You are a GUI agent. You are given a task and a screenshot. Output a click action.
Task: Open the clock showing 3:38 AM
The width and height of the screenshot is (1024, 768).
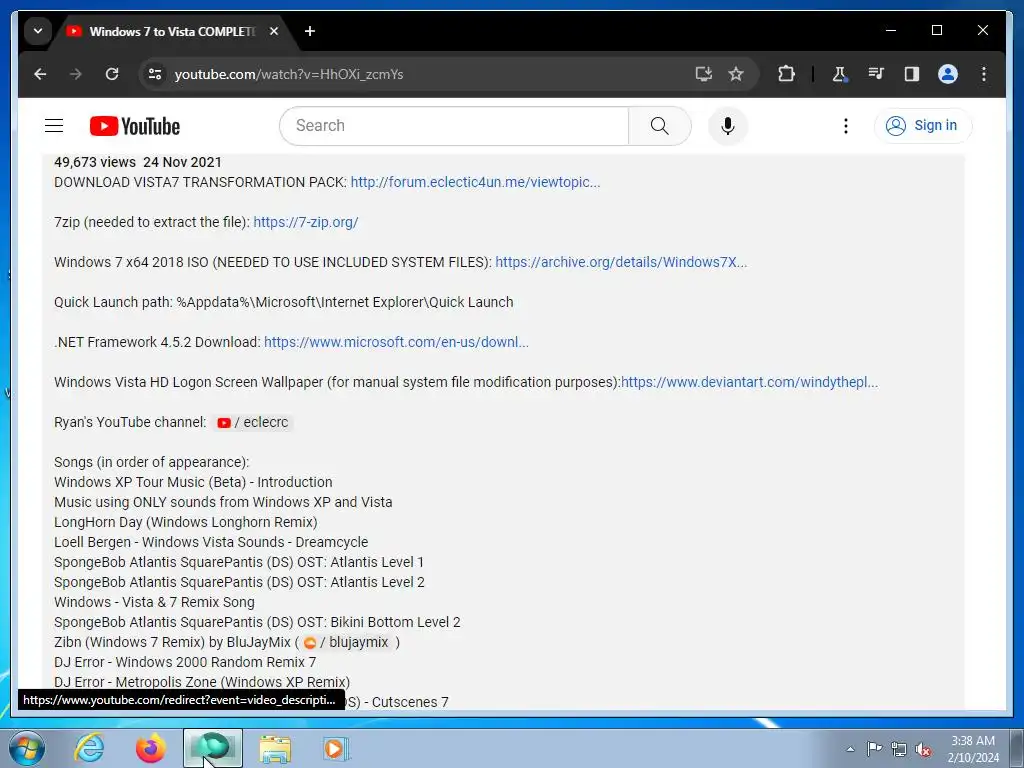pyautogui.click(x=973, y=749)
